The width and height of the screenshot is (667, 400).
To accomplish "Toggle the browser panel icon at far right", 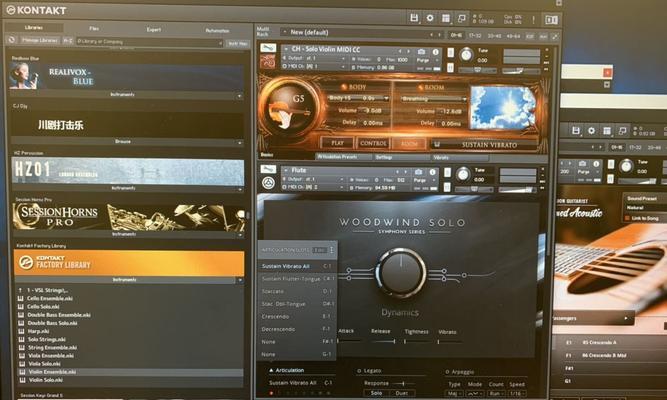I will 551,20.
